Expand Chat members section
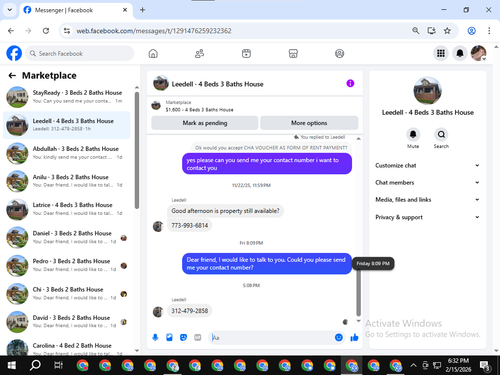Viewport: 500px width, 375px height. click(427, 182)
